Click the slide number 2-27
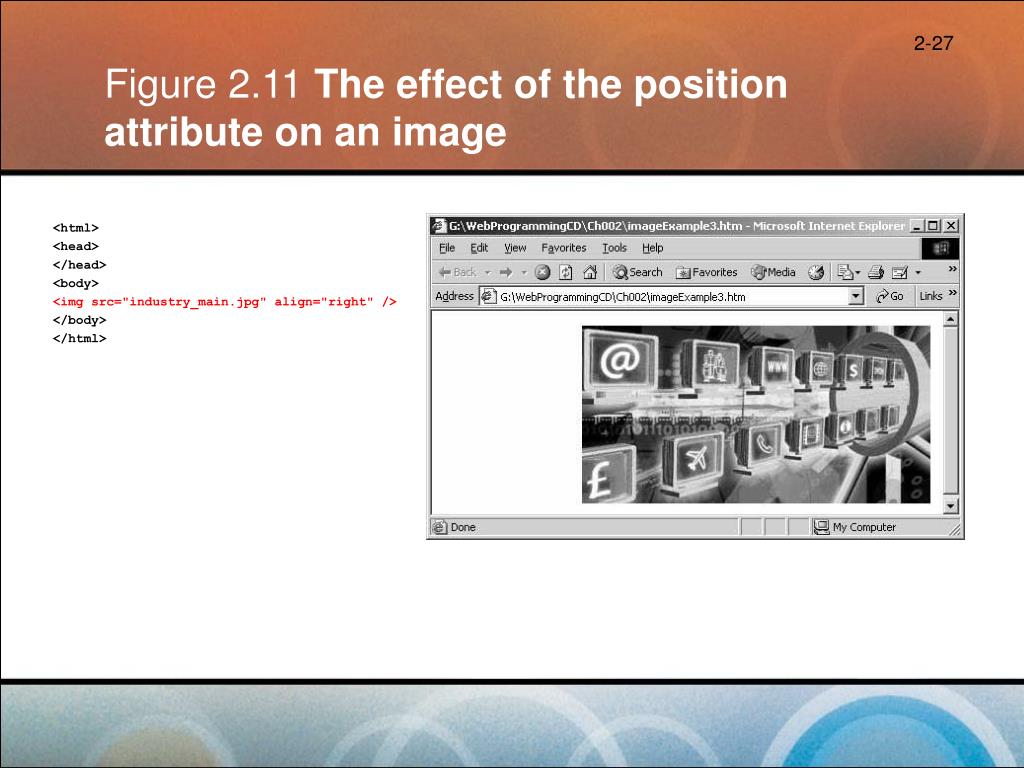The height and width of the screenshot is (768, 1024). pos(933,43)
